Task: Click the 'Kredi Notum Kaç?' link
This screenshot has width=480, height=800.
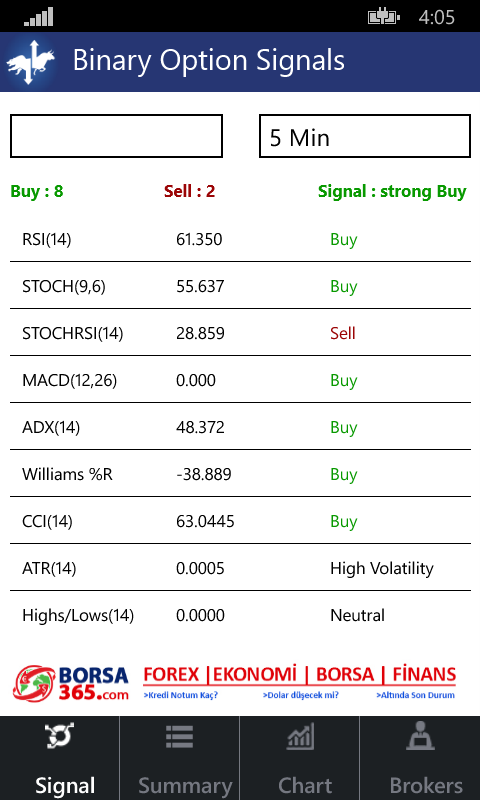Action: pyautogui.click(x=181, y=695)
